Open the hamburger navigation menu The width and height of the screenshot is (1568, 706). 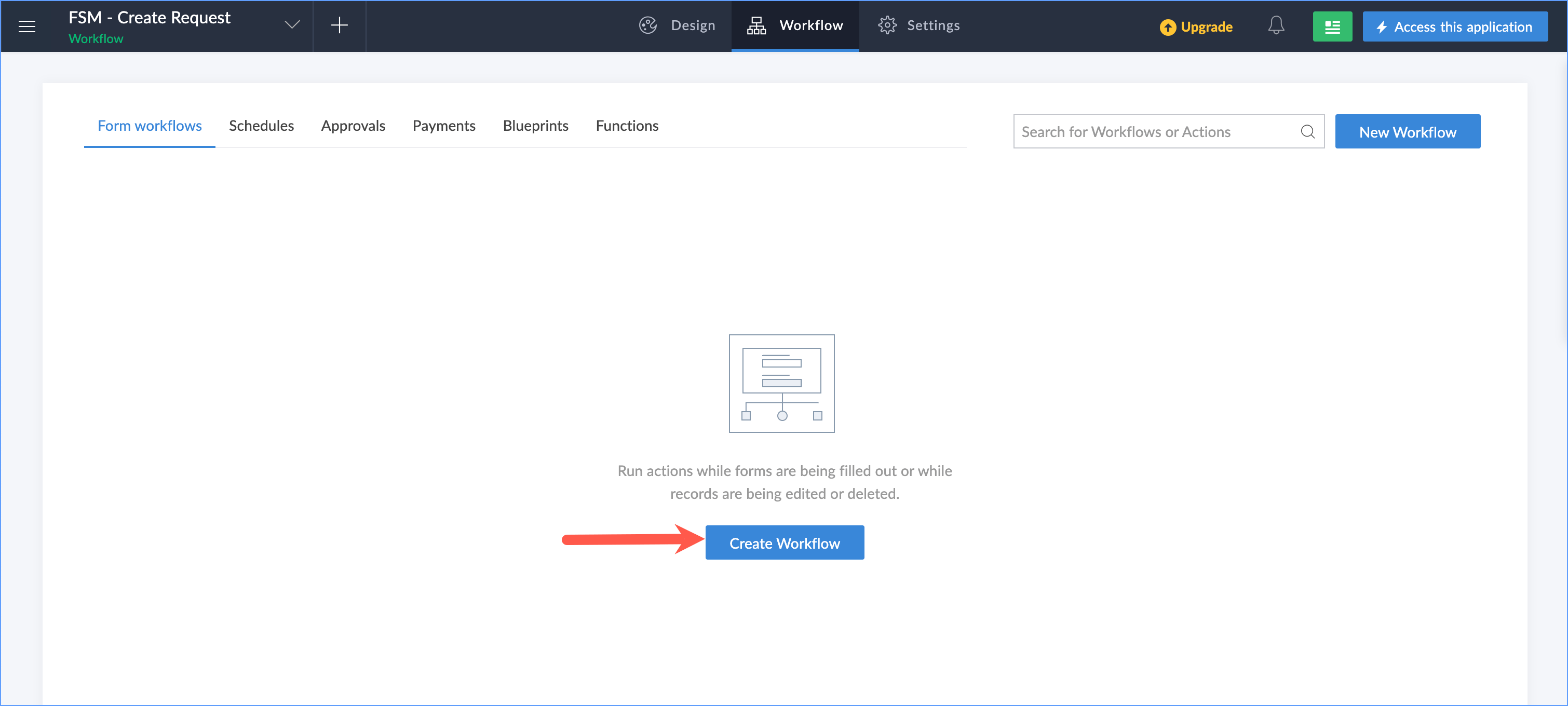27,26
